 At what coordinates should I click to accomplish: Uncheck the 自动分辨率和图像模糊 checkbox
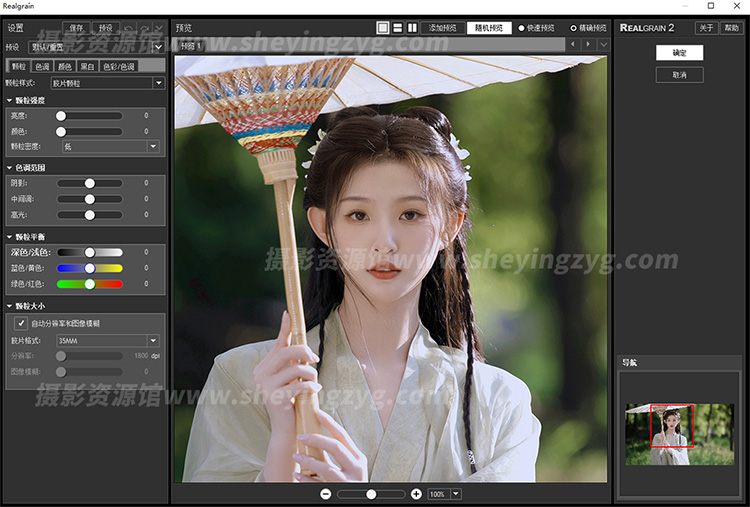click(21, 324)
